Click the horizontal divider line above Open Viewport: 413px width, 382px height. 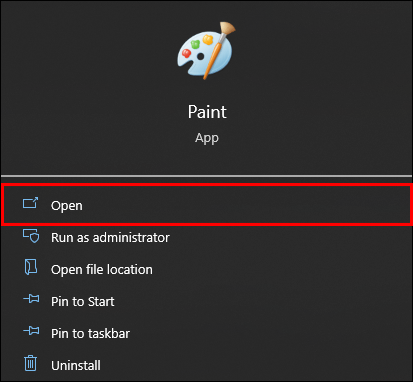(206, 176)
